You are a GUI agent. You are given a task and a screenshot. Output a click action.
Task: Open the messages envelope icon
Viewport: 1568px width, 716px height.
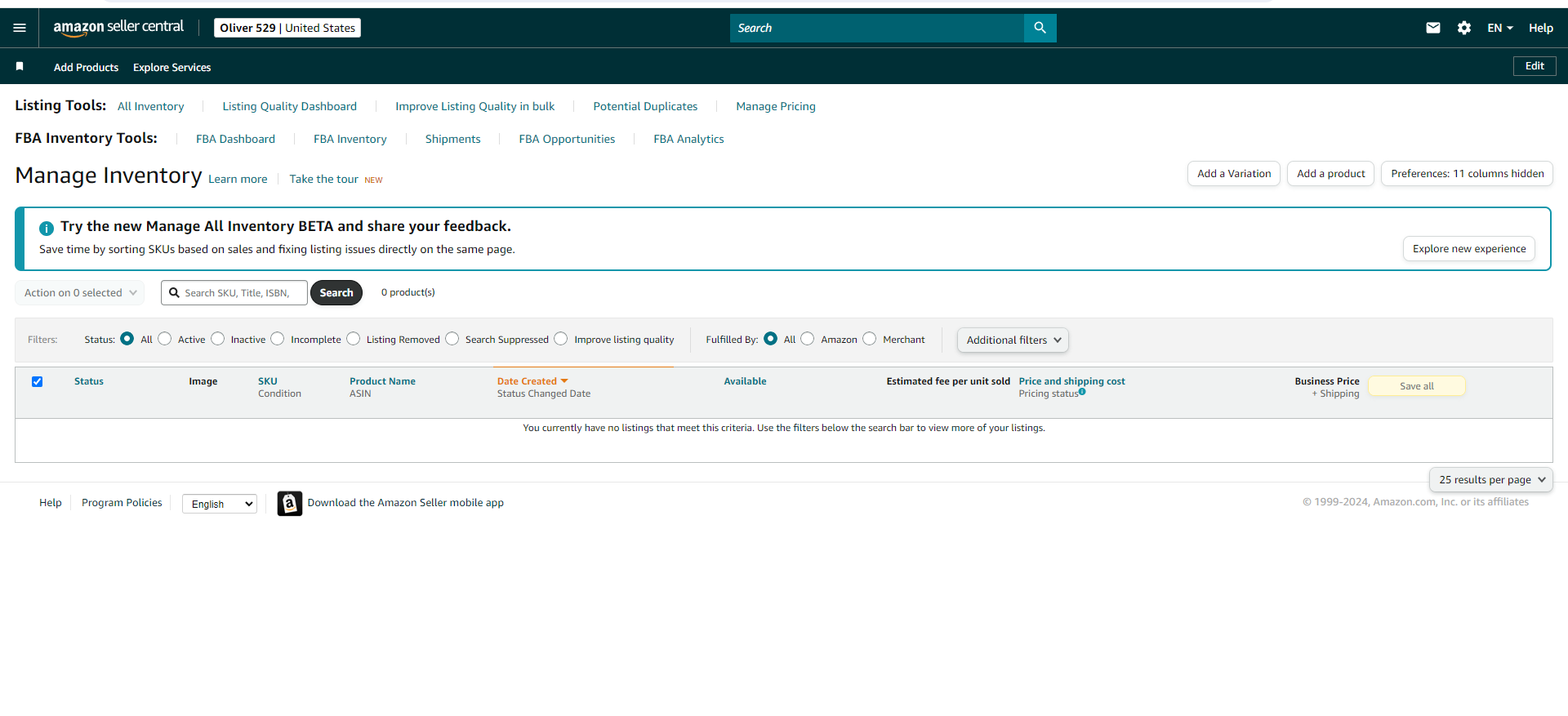(x=1433, y=28)
